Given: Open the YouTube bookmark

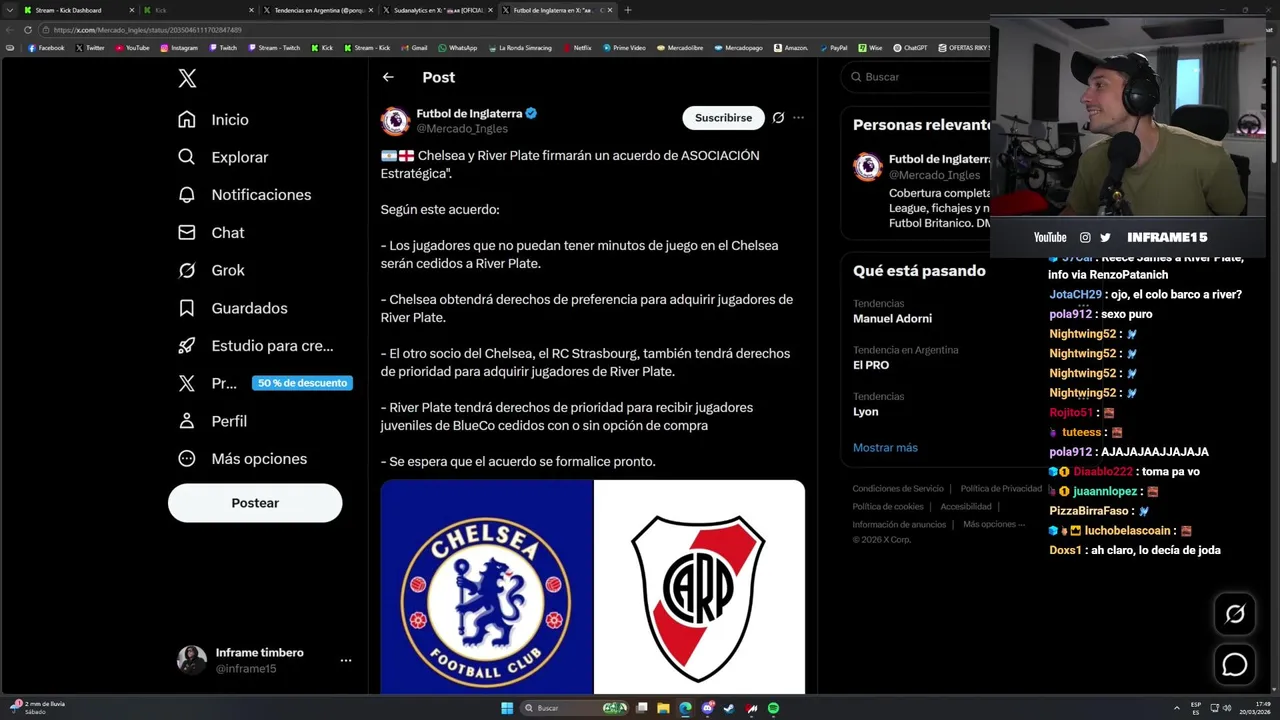Looking at the screenshot, I should 132,48.
